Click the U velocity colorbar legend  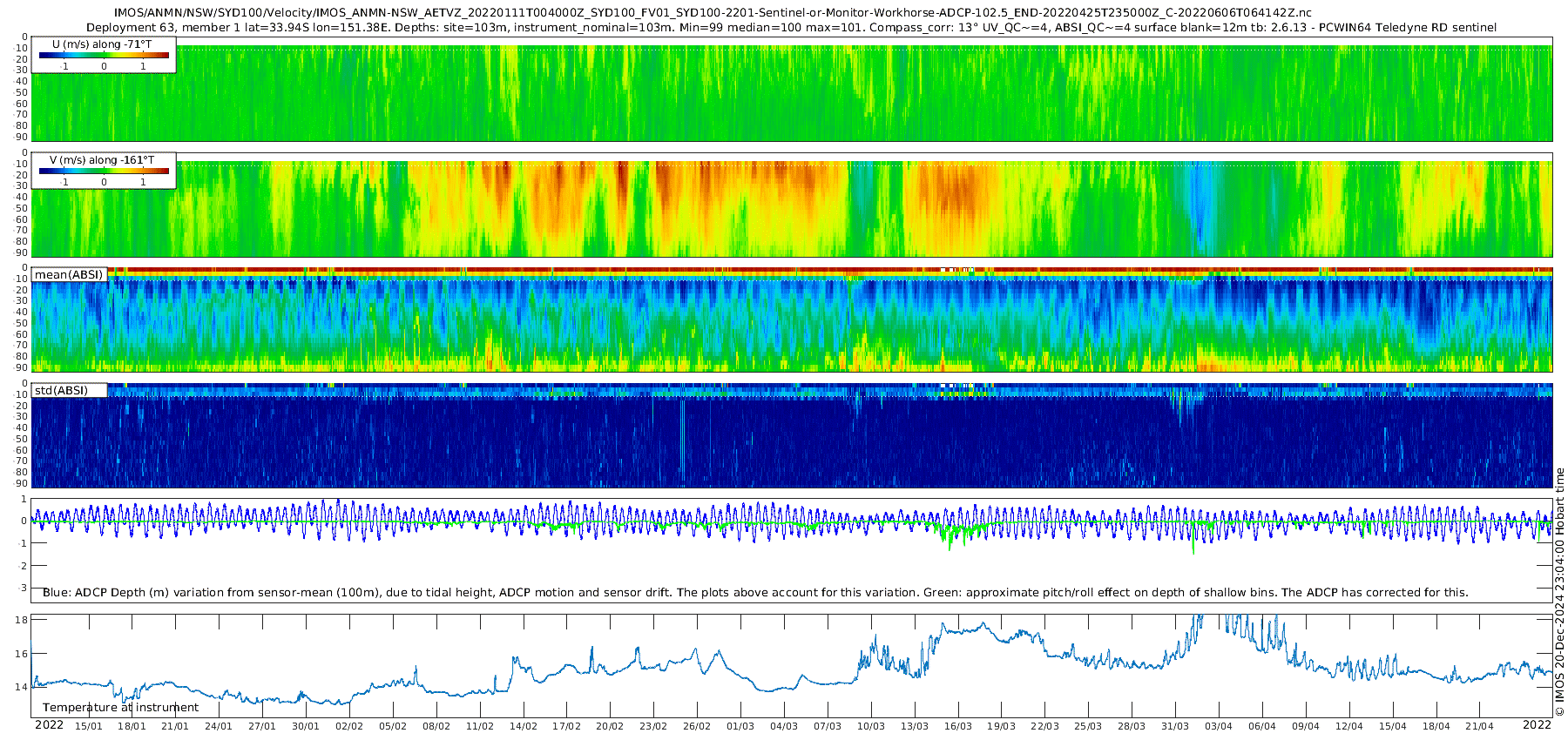pos(104,56)
